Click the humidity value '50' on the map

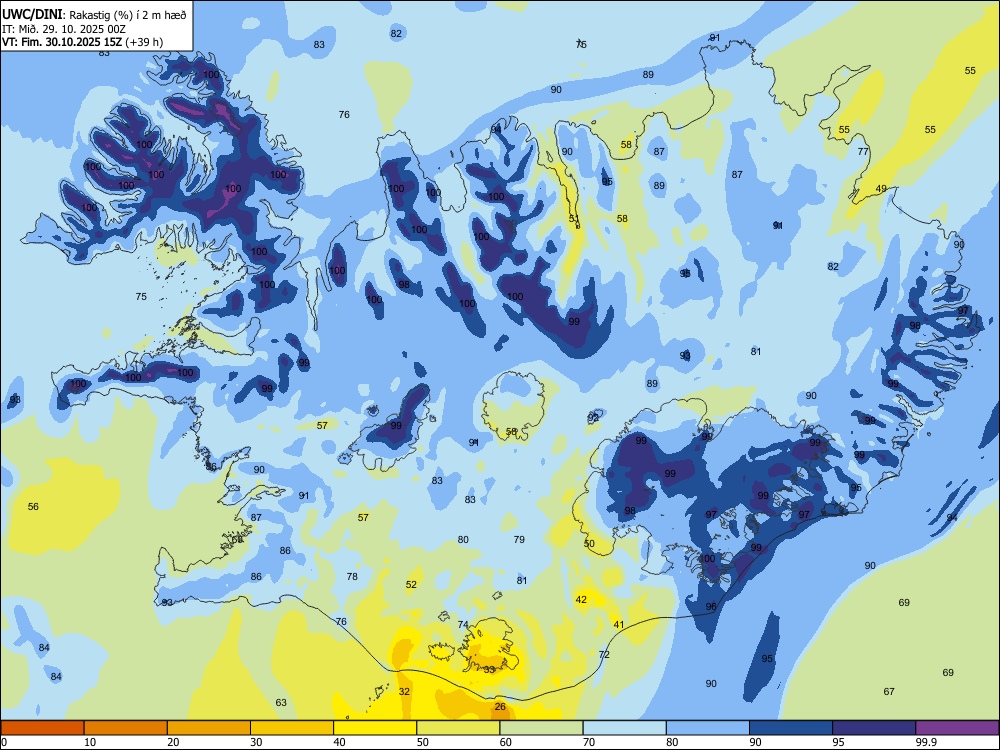pyautogui.click(x=589, y=543)
